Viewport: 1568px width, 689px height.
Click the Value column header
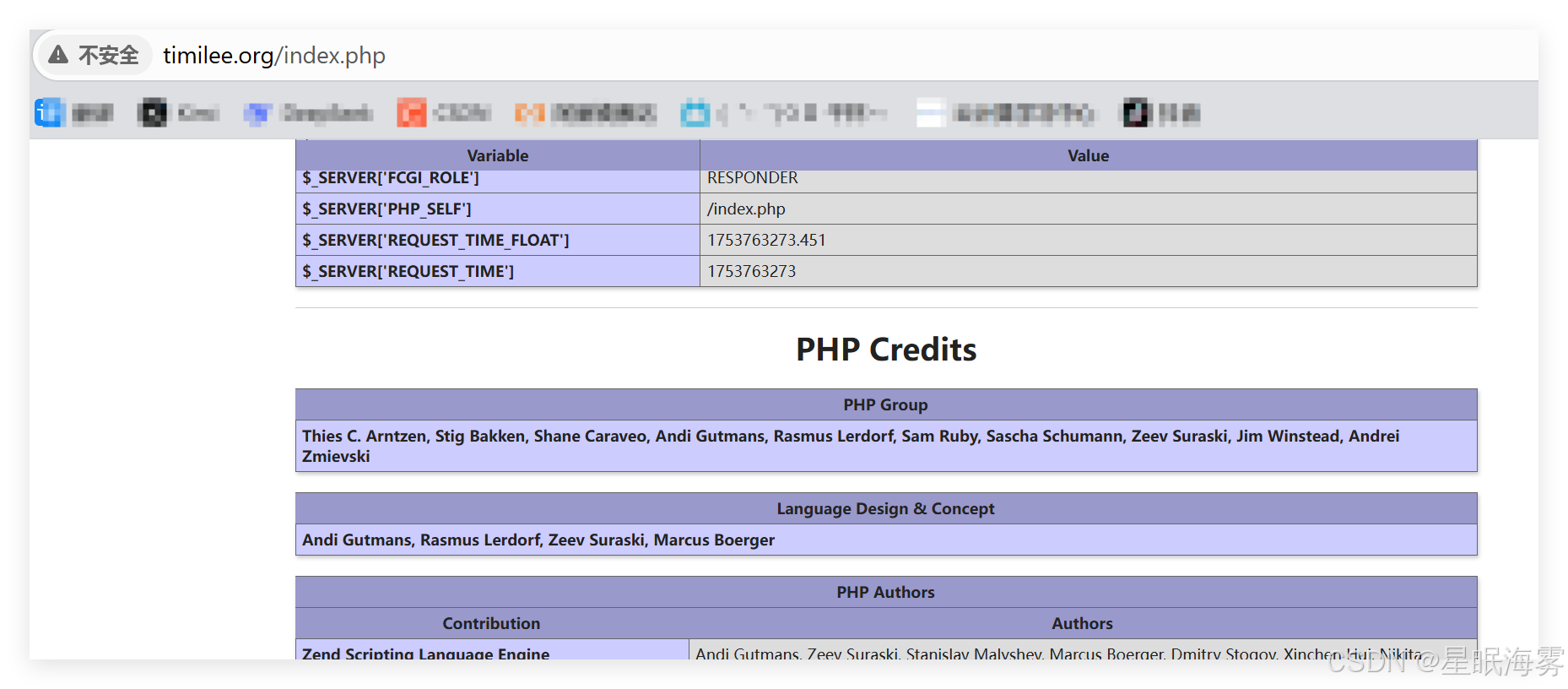click(1089, 155)
